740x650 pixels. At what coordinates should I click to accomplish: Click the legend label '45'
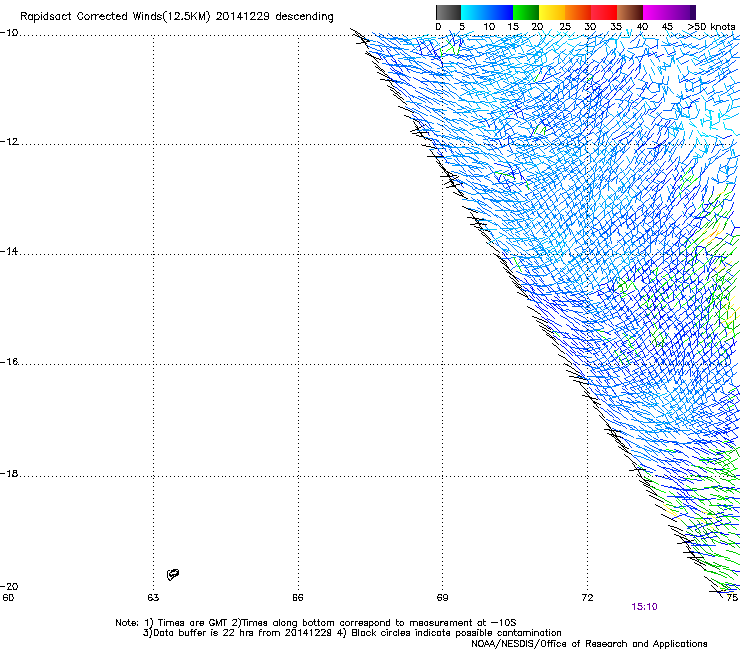[667, 27]
